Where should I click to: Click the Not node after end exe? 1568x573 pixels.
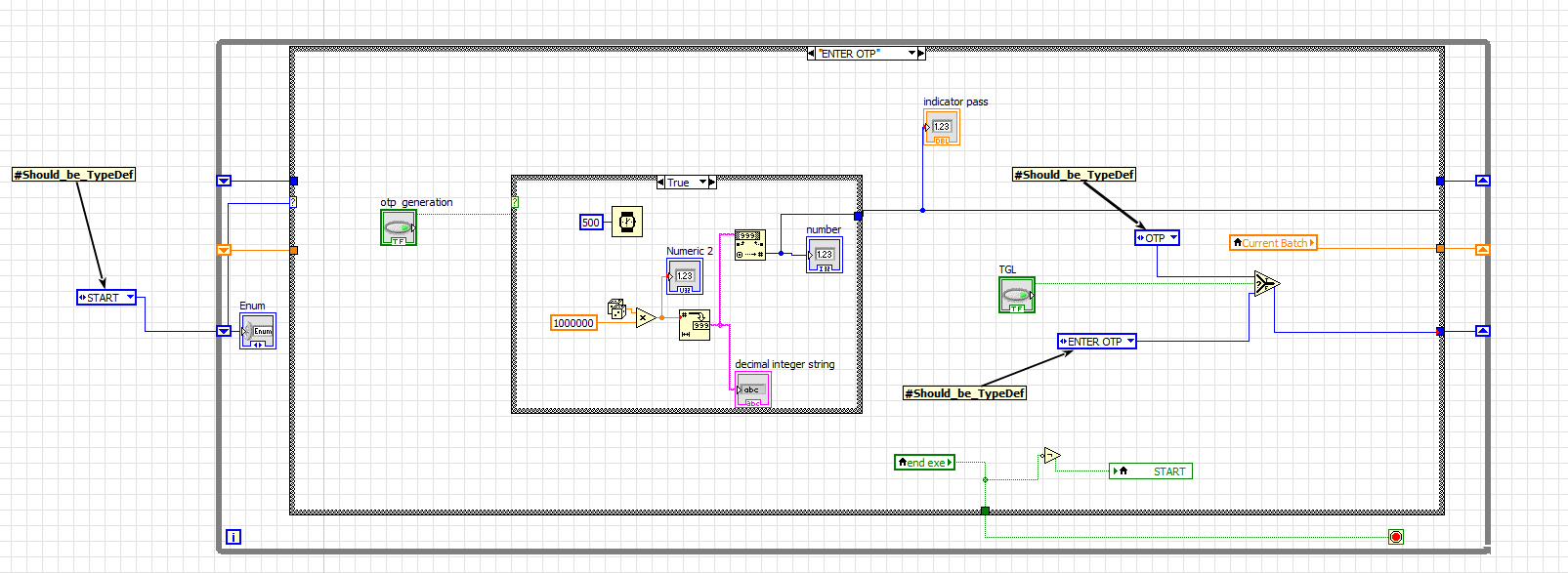[1051, 456]
